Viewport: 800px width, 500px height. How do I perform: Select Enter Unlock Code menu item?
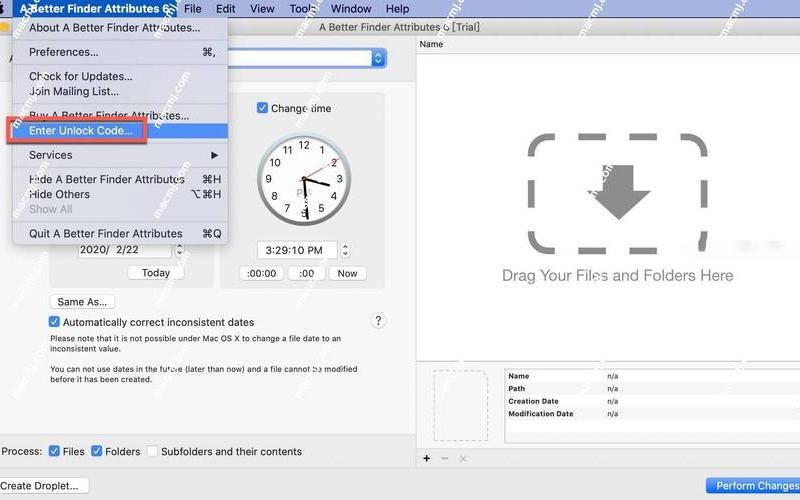point(80,131)
